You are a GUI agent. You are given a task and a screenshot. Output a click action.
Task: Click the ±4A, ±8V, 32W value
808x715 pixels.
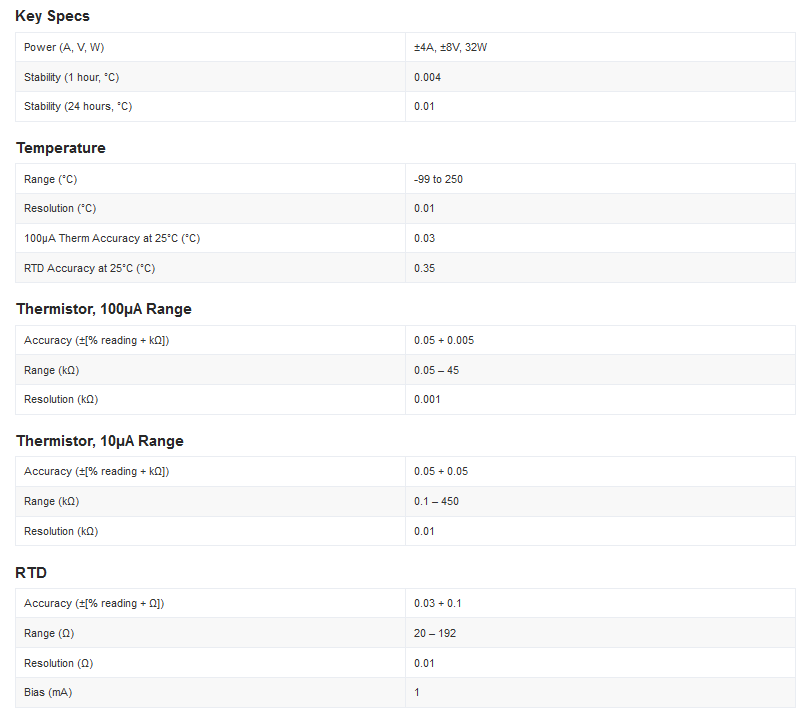pyautogui.click(x=450, y=47)
